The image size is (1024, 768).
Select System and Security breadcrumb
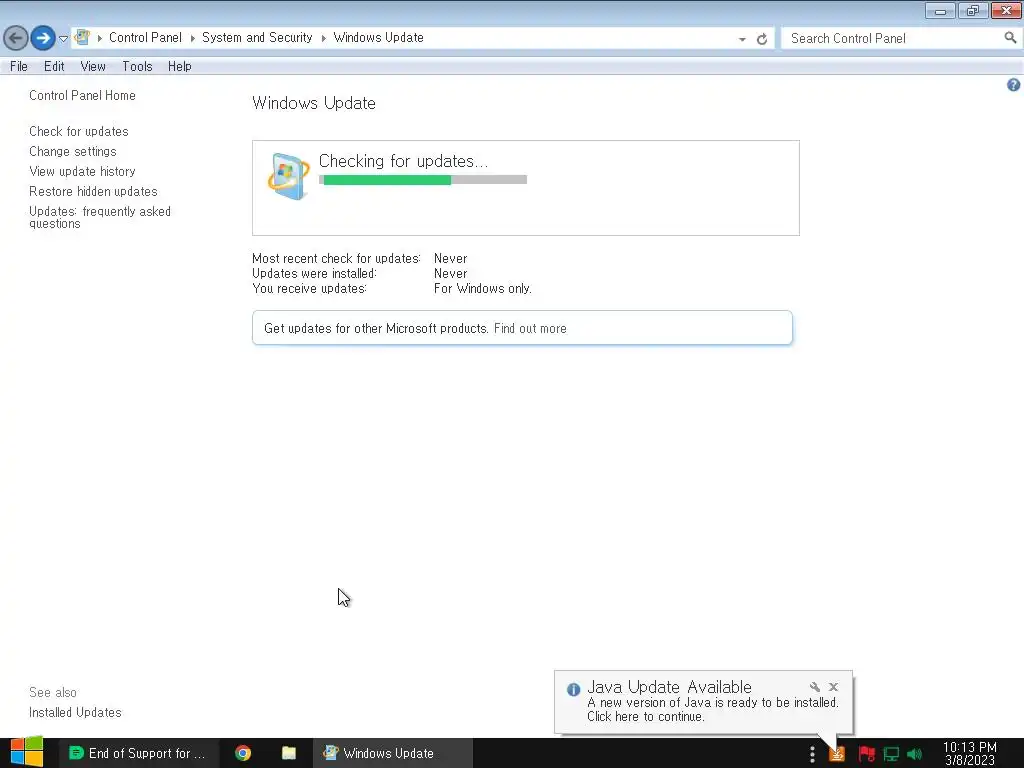(257, 38)
